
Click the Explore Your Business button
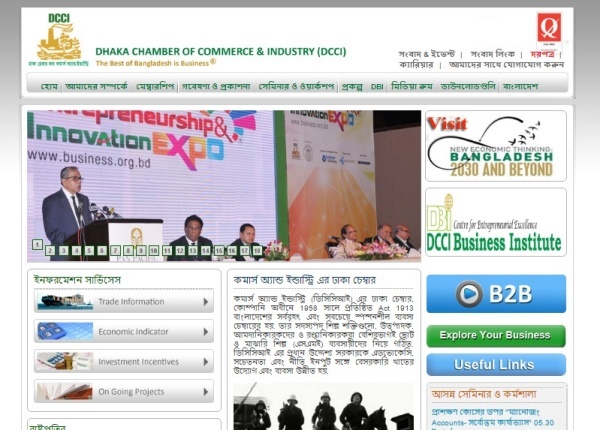(x=495, y=336)
